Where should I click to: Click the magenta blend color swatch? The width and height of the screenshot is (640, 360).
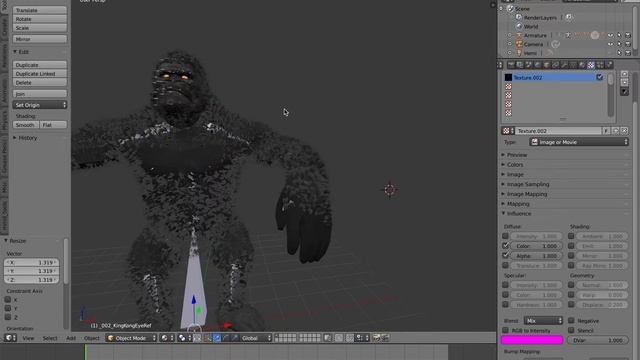click(532, 340)
